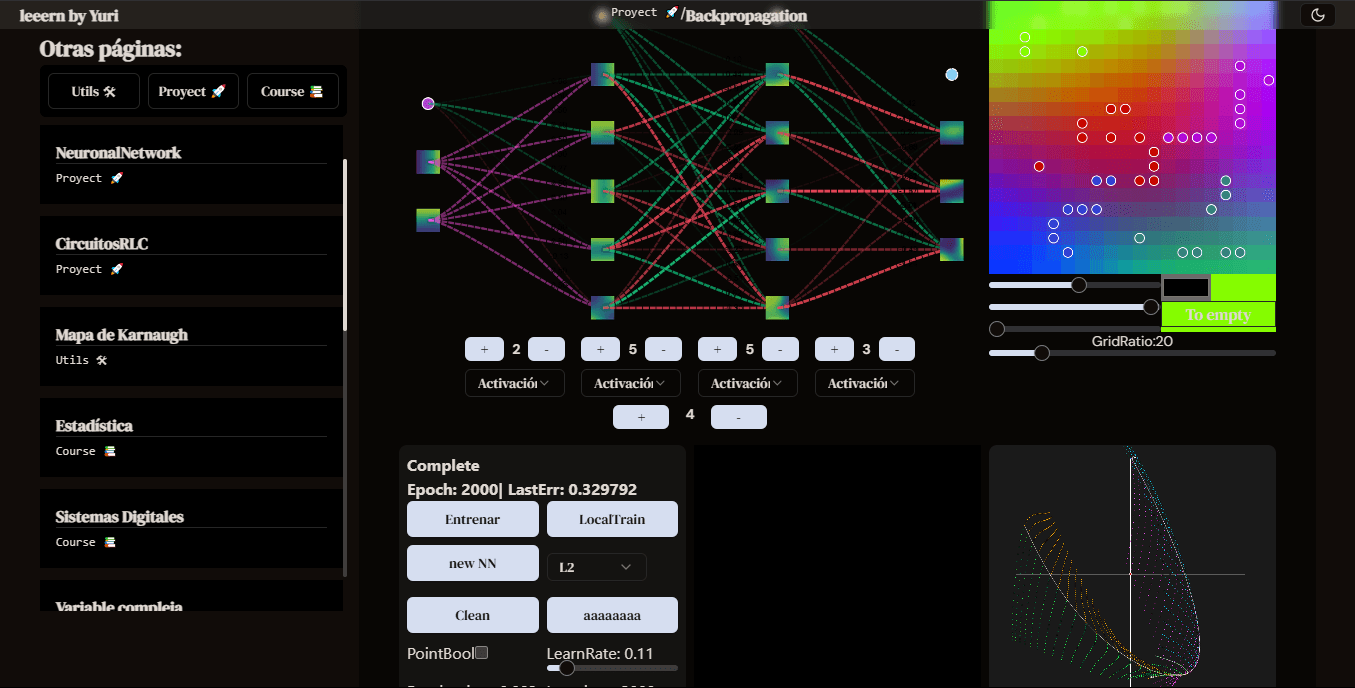This screenshot has height=688, width=1355.
Task: Click the black color swatch box
Action: click(x=1185, y=287)
